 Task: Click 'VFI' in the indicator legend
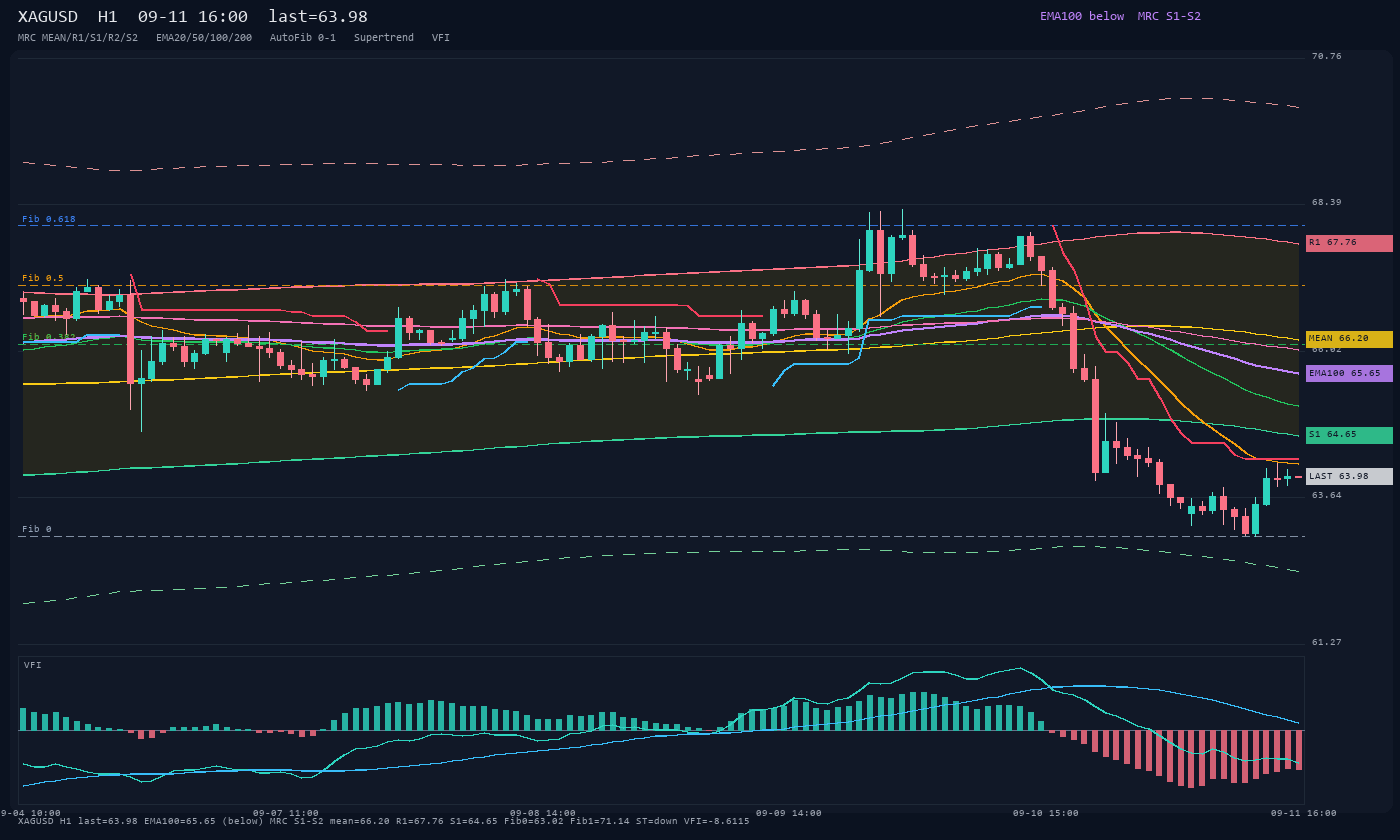coord(441,38)
